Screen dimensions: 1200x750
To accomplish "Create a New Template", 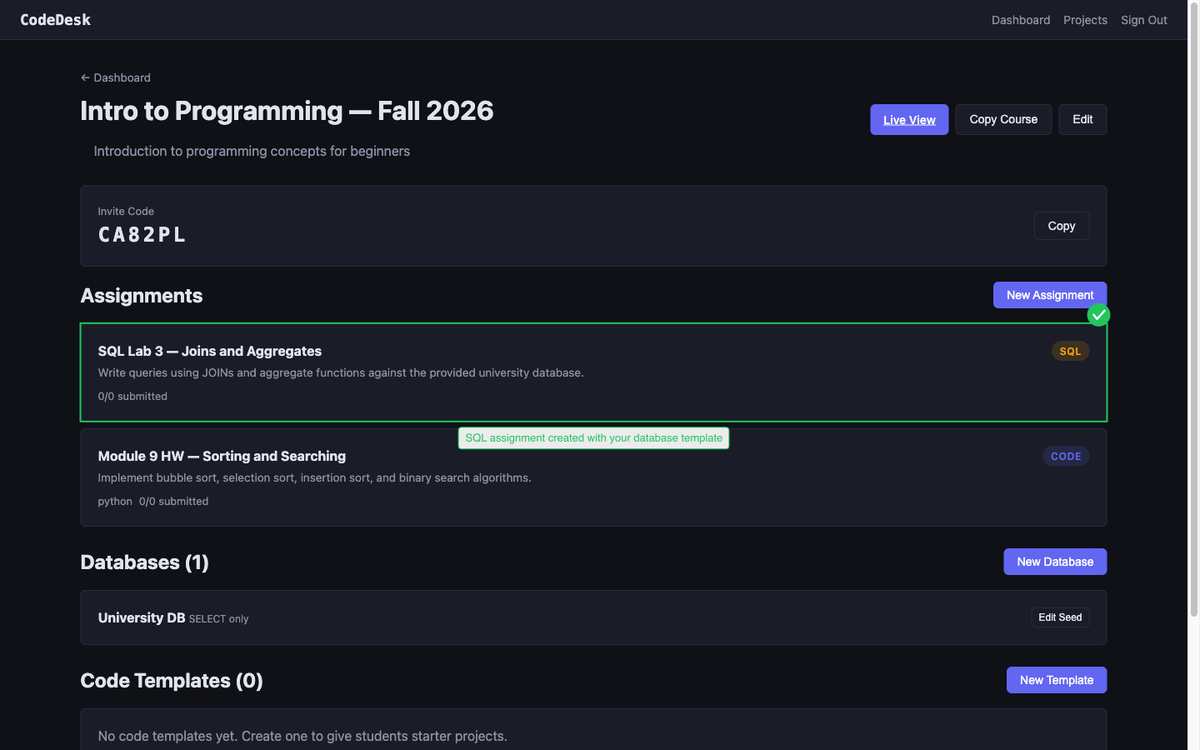I will click(x=1056, y=680).
